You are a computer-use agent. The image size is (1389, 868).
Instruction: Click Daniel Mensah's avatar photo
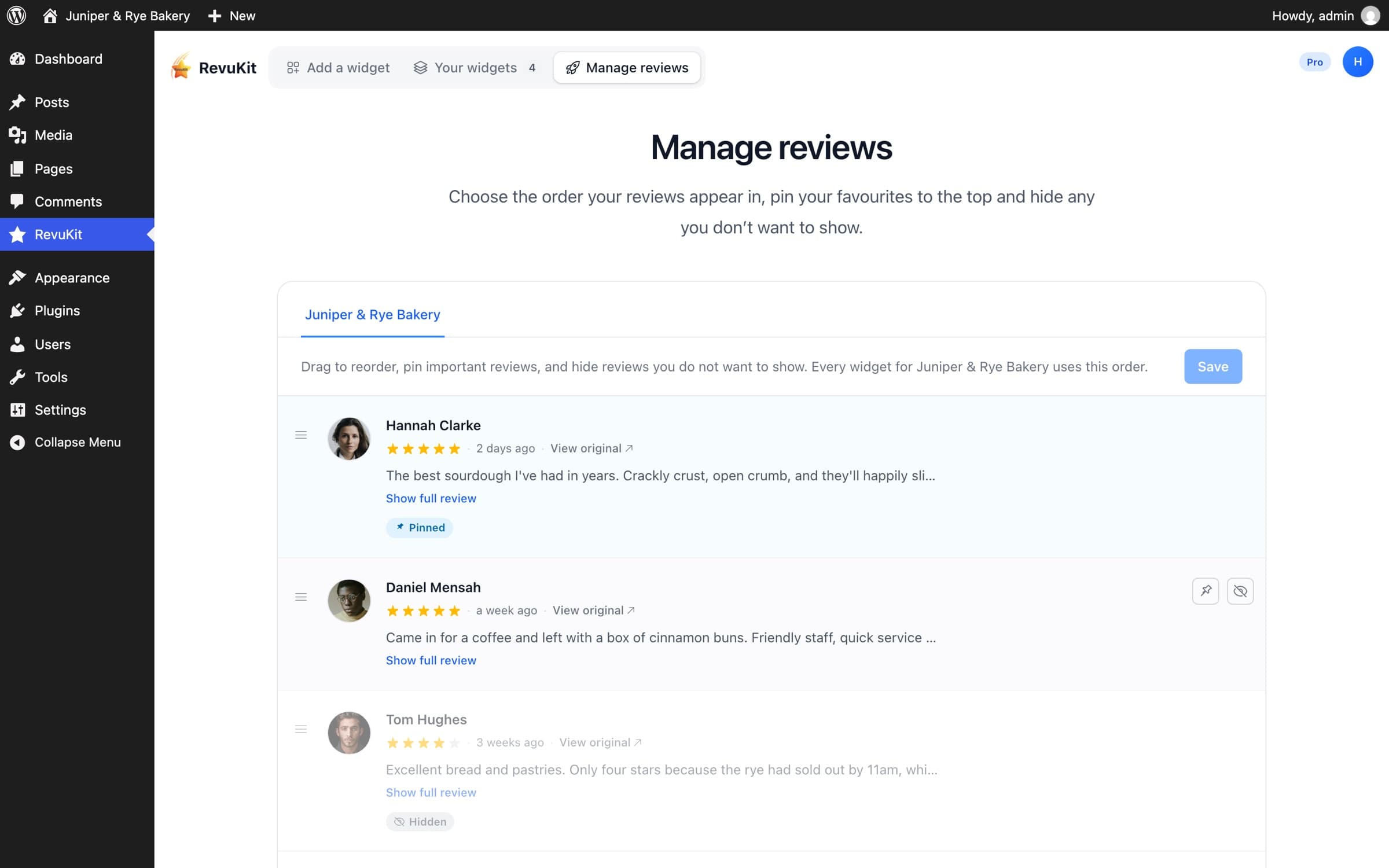(x=349, y=601)
